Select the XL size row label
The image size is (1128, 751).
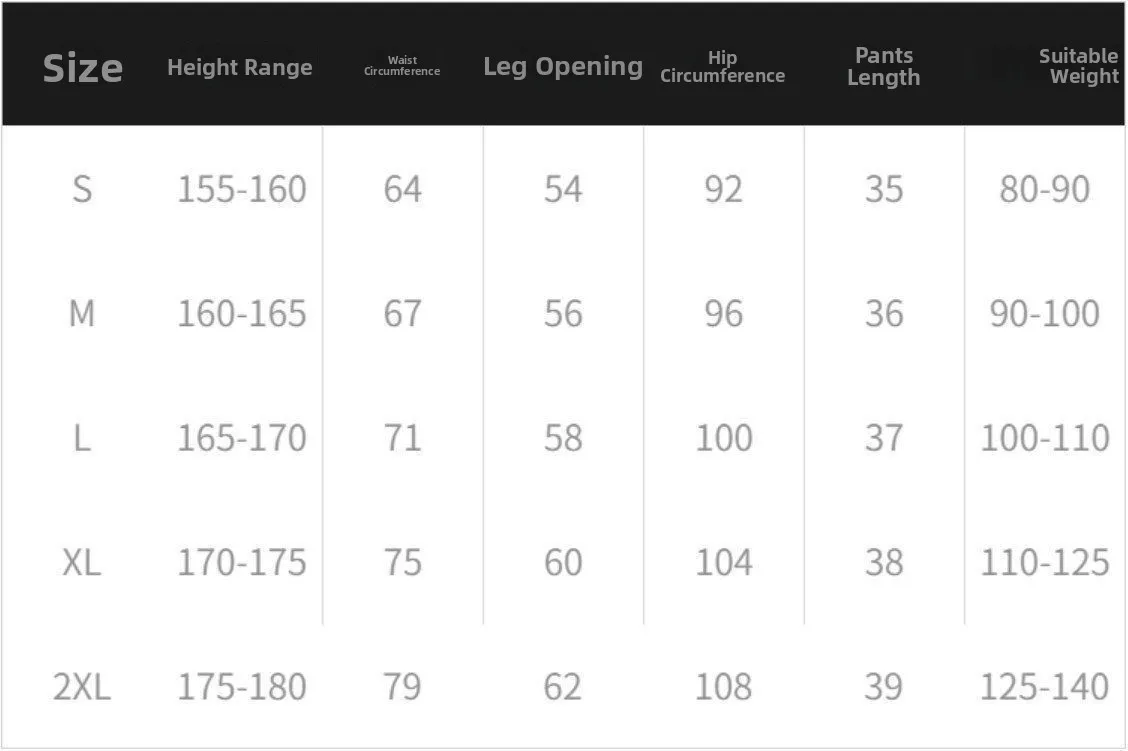click(x=82, y=563)
